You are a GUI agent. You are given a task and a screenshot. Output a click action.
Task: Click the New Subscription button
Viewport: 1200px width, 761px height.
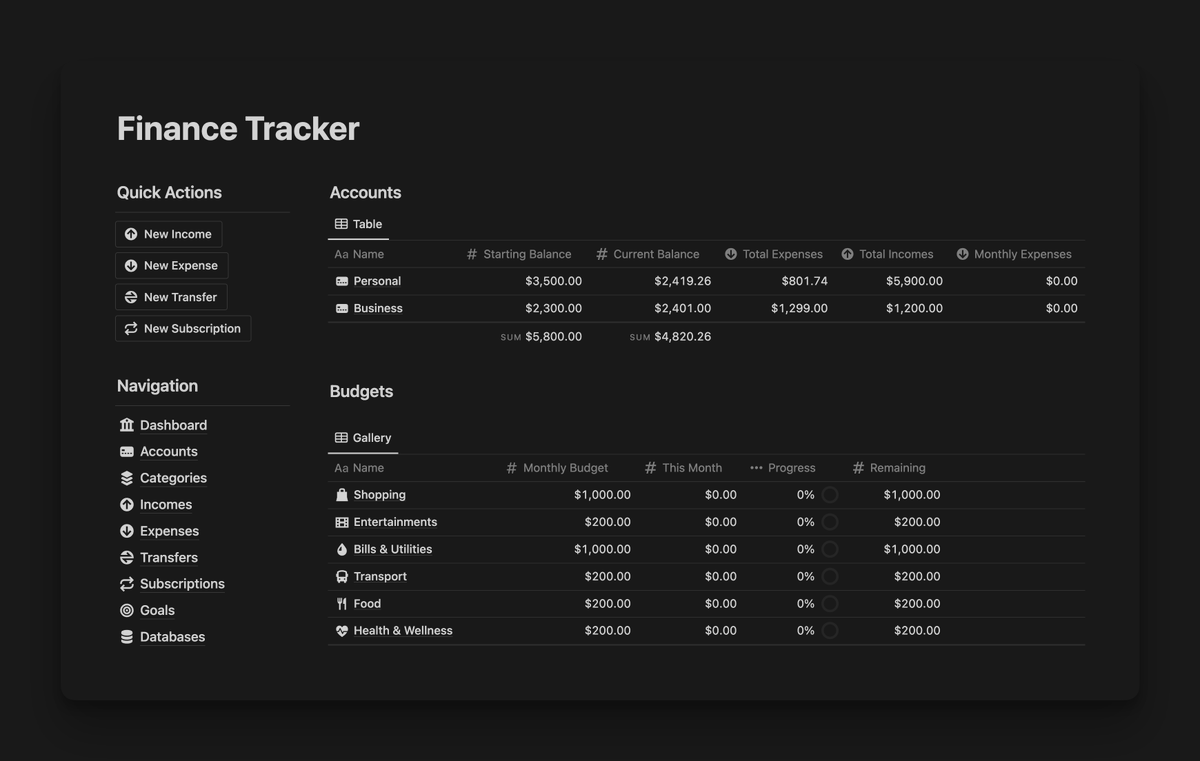point(183,328)
